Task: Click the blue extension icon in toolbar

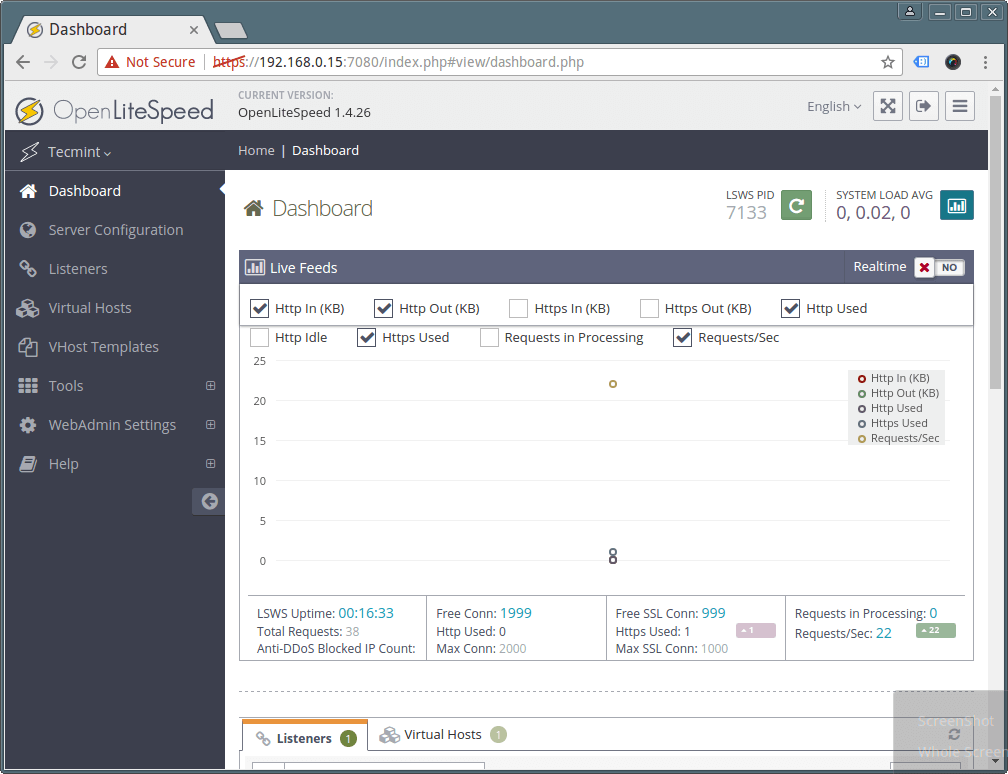Action: coord(921,62)
